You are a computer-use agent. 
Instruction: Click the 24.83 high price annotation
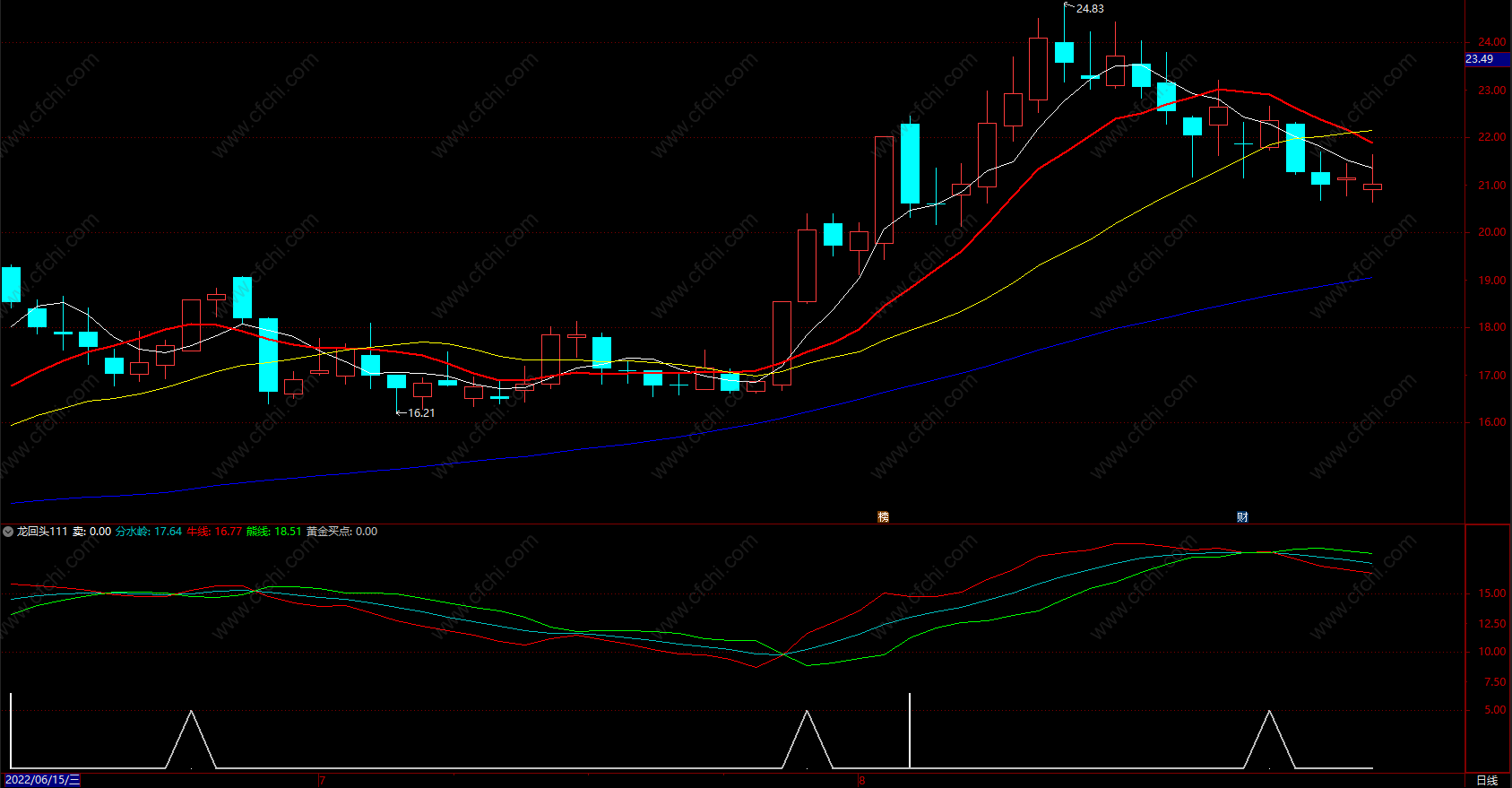(x=1090, y=9)
